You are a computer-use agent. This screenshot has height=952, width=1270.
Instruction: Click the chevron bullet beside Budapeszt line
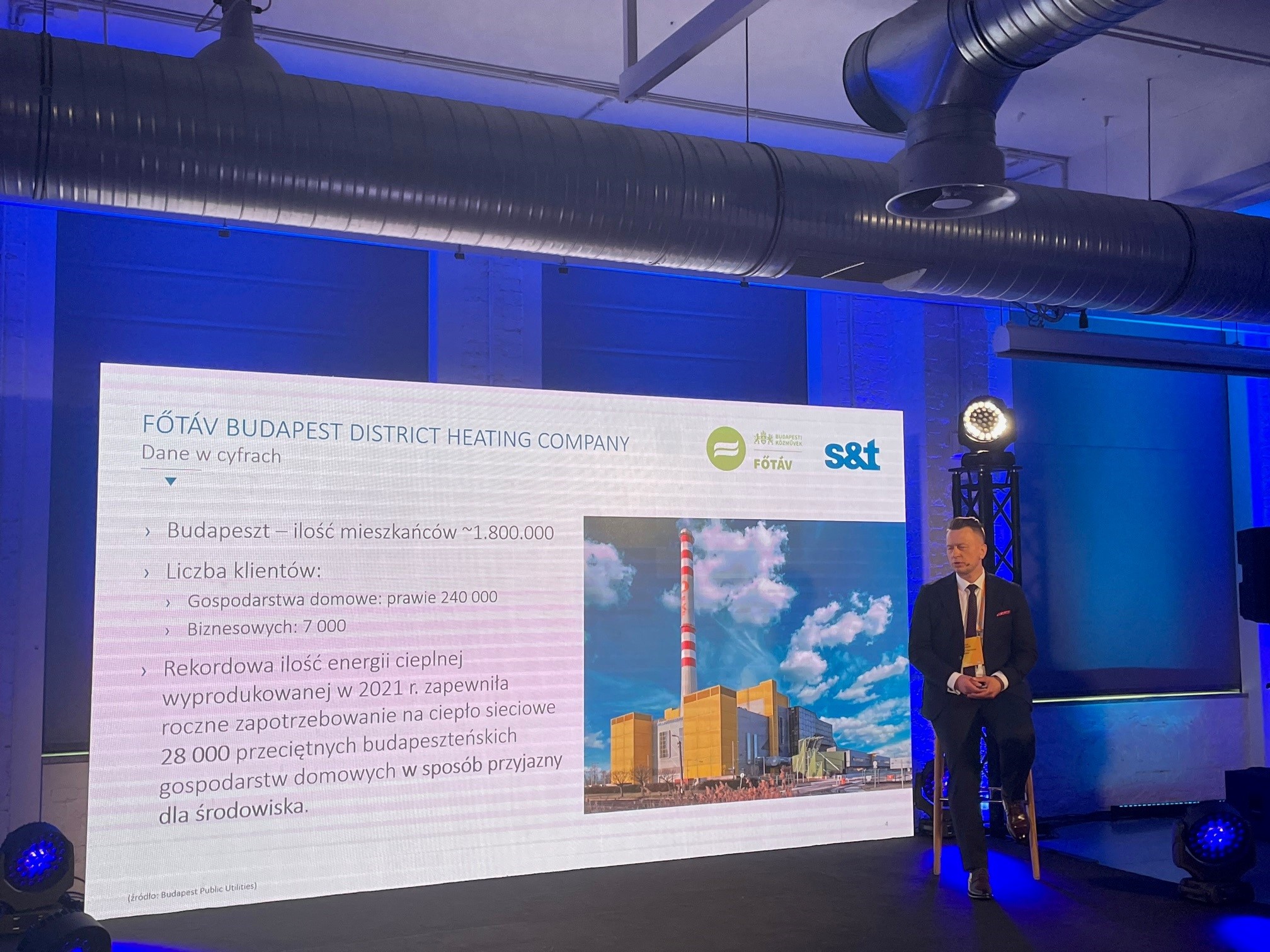(x=147, y=531)
